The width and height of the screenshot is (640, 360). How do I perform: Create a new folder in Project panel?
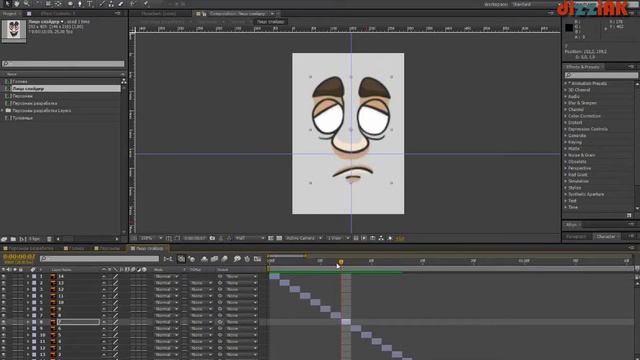tap(13, 239)
